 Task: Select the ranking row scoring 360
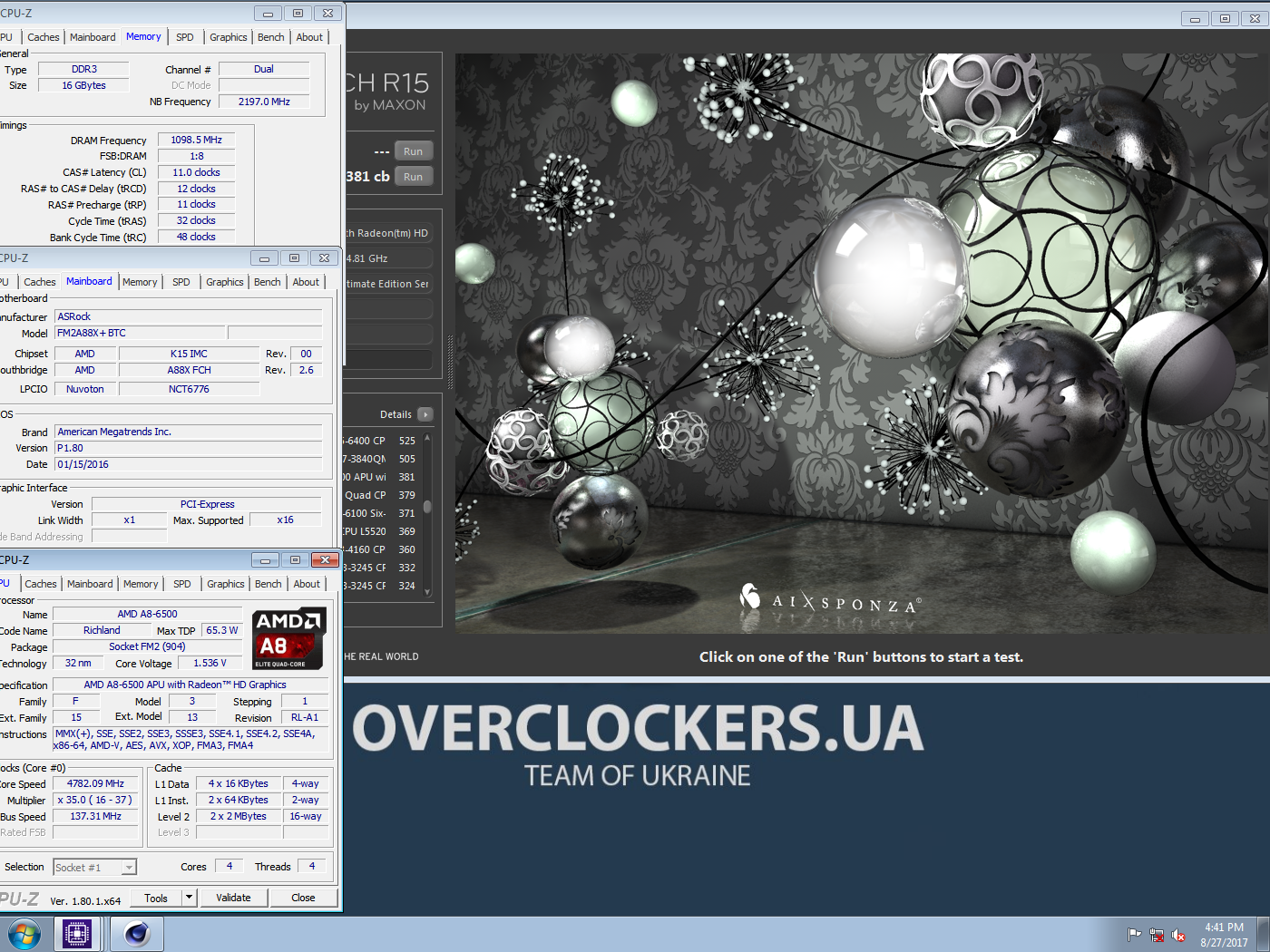pyautogui.click(x=381, y=549)
